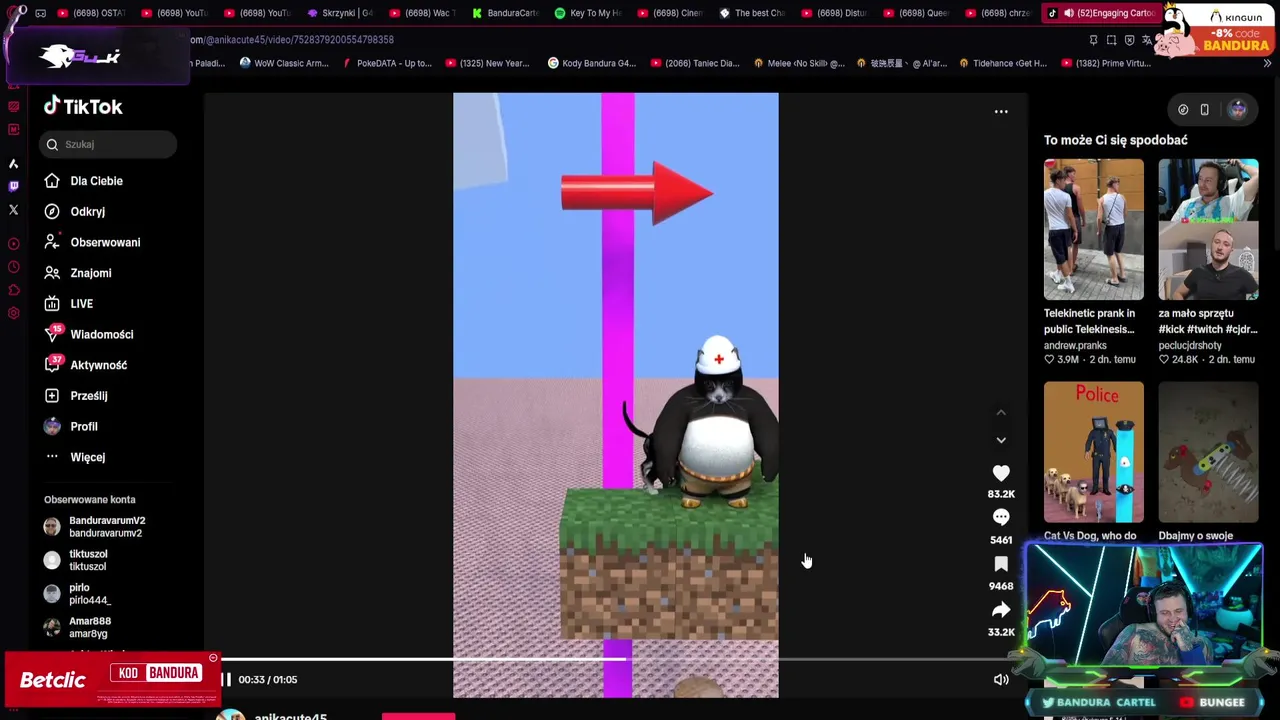Image resolution: width=1280 pixels, height=720 pixels.
Task: Click the Szukaj search field
Action: point(108,144)
